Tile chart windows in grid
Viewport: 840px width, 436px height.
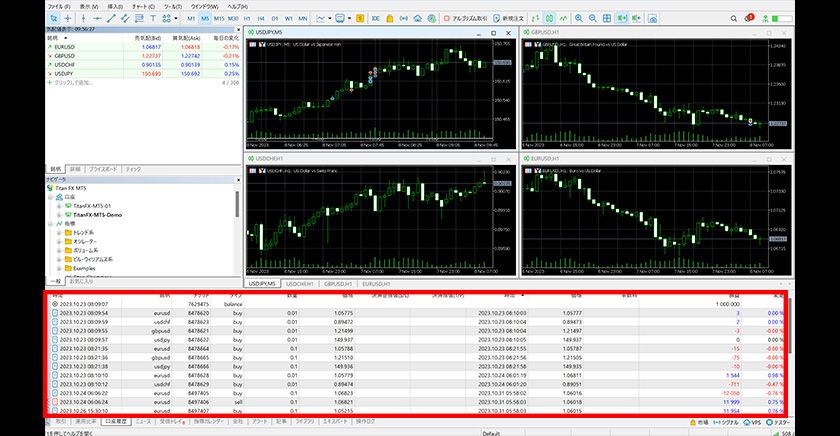pos(607,18)
